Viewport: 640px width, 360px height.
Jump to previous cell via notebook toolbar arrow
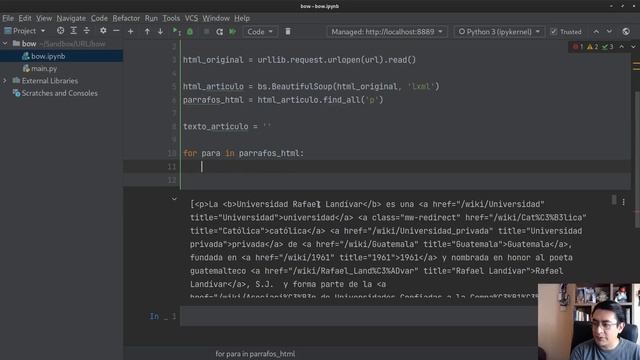tap(596, 31)
